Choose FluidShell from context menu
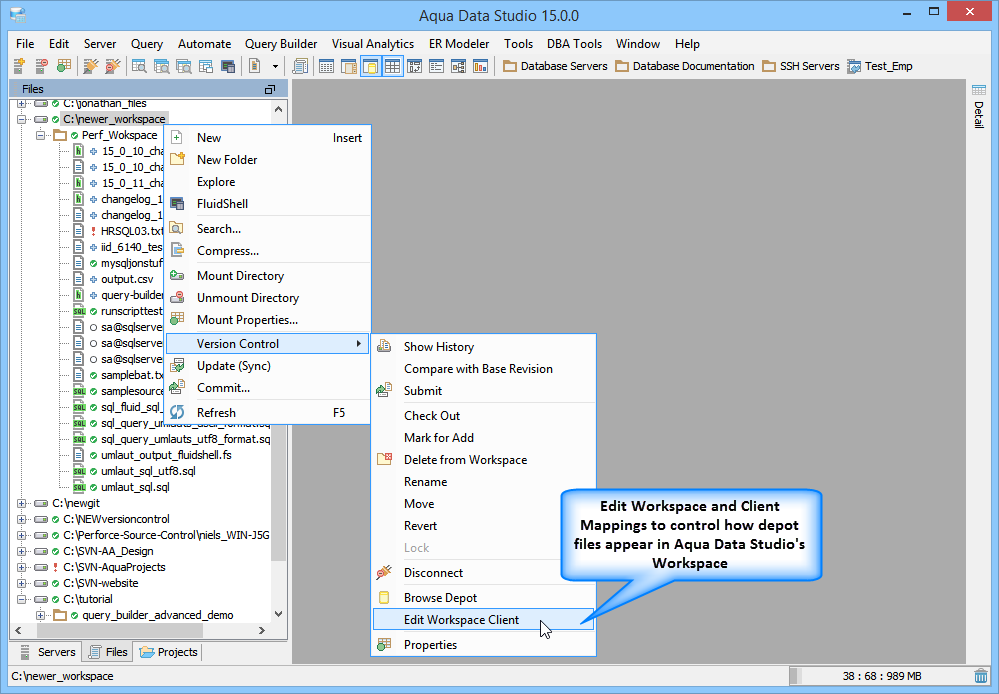The image size is (999, 694). (268, 204)
